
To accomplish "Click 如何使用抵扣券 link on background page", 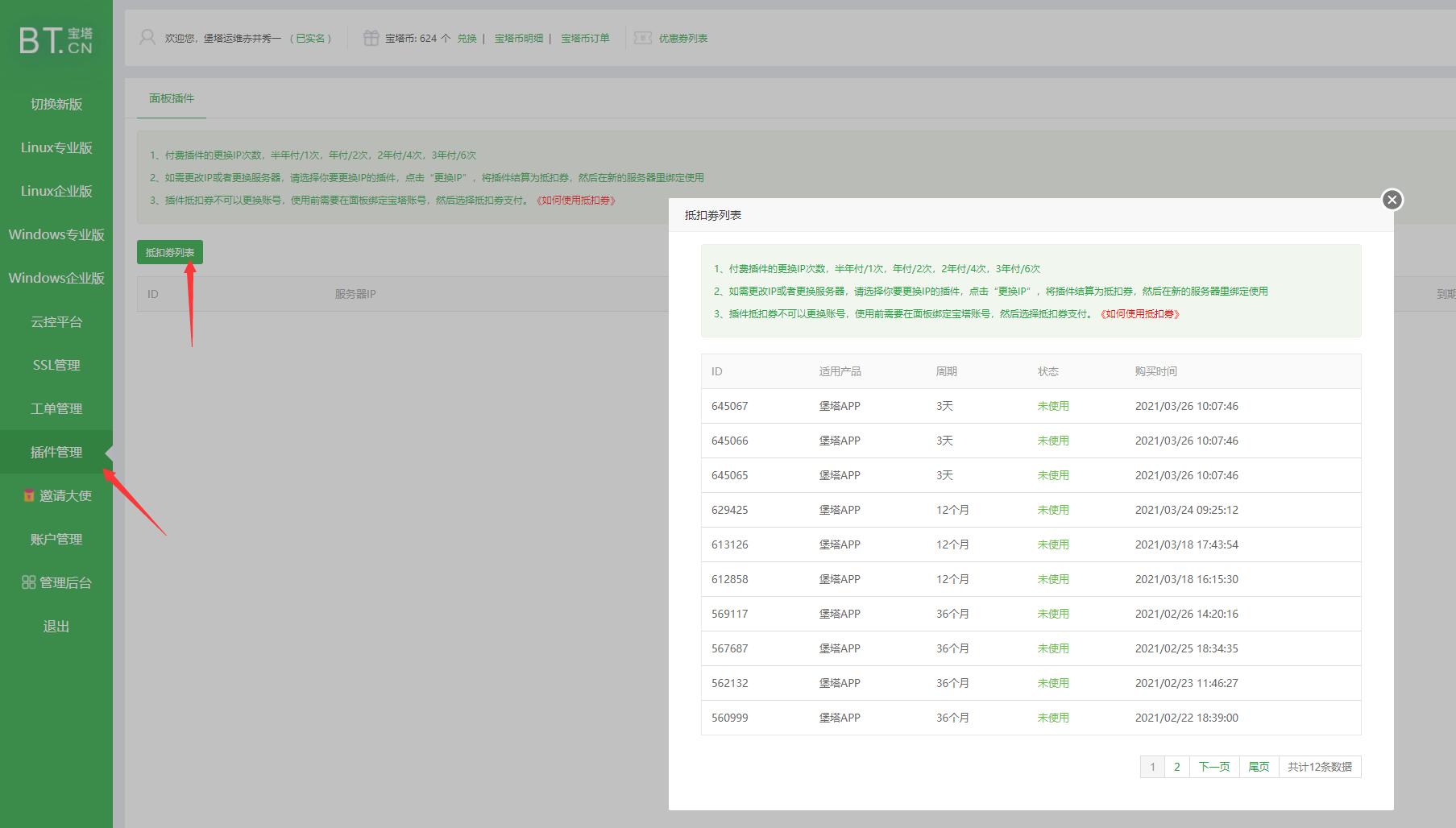I will [576, 201].
